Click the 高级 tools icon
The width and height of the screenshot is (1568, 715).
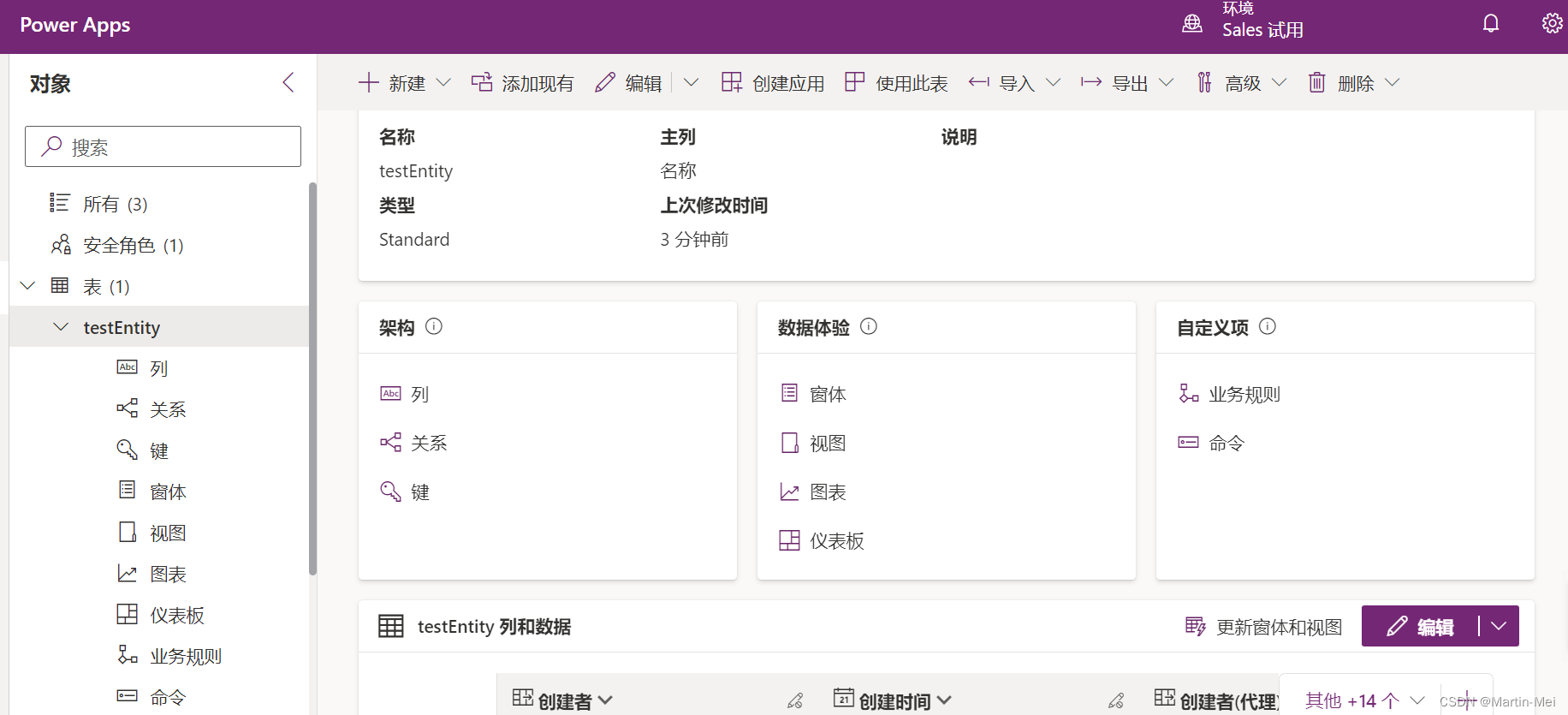[1204, 82]
